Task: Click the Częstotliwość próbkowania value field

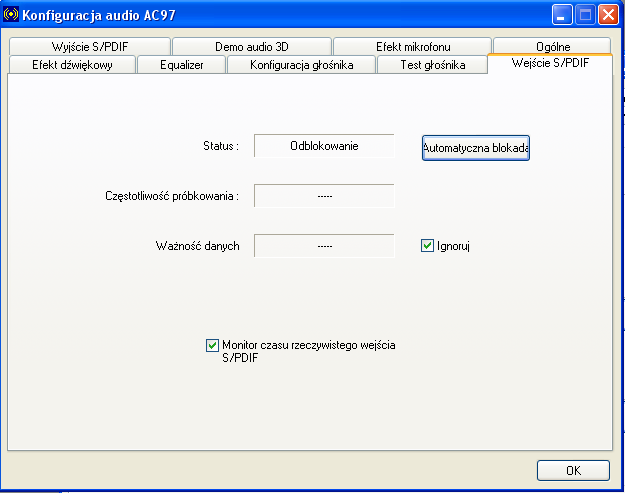Action: coord(324,196)
